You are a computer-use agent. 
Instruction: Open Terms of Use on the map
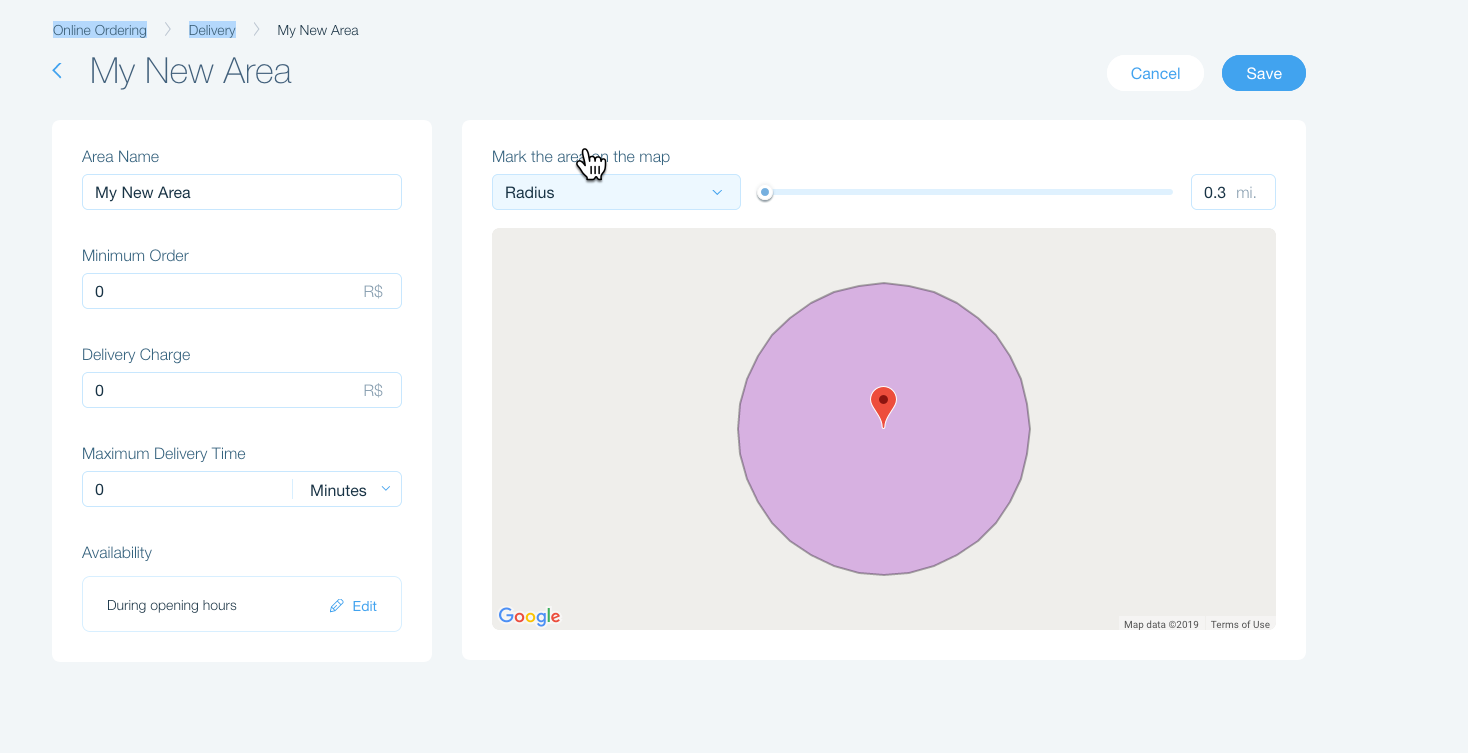[1240, 625]
